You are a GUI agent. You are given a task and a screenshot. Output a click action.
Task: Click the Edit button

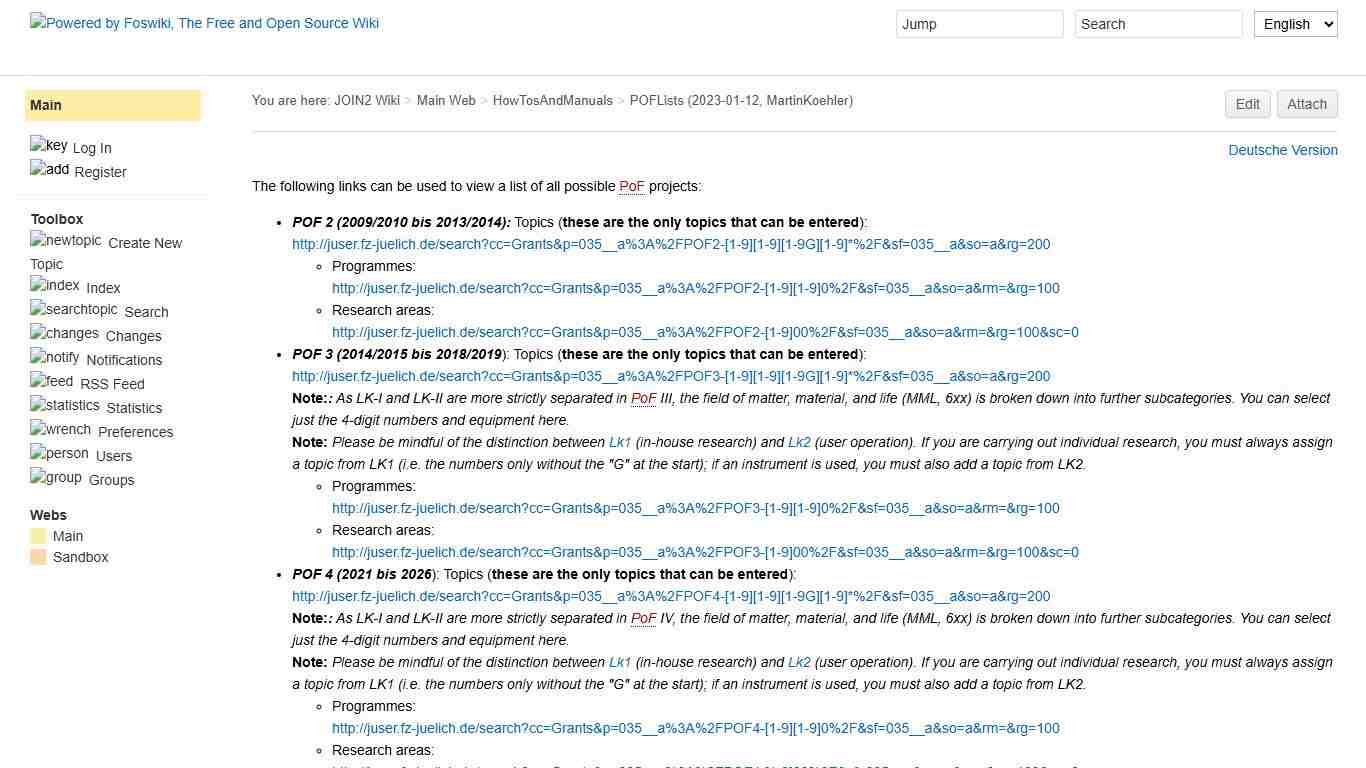click(x=1247, y=104)
